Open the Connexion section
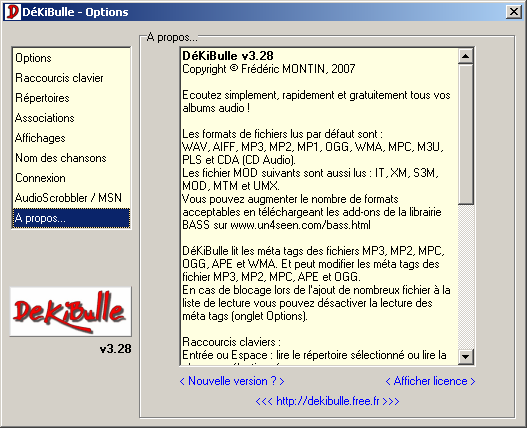 pyautogui.click(x=71, y=178)
